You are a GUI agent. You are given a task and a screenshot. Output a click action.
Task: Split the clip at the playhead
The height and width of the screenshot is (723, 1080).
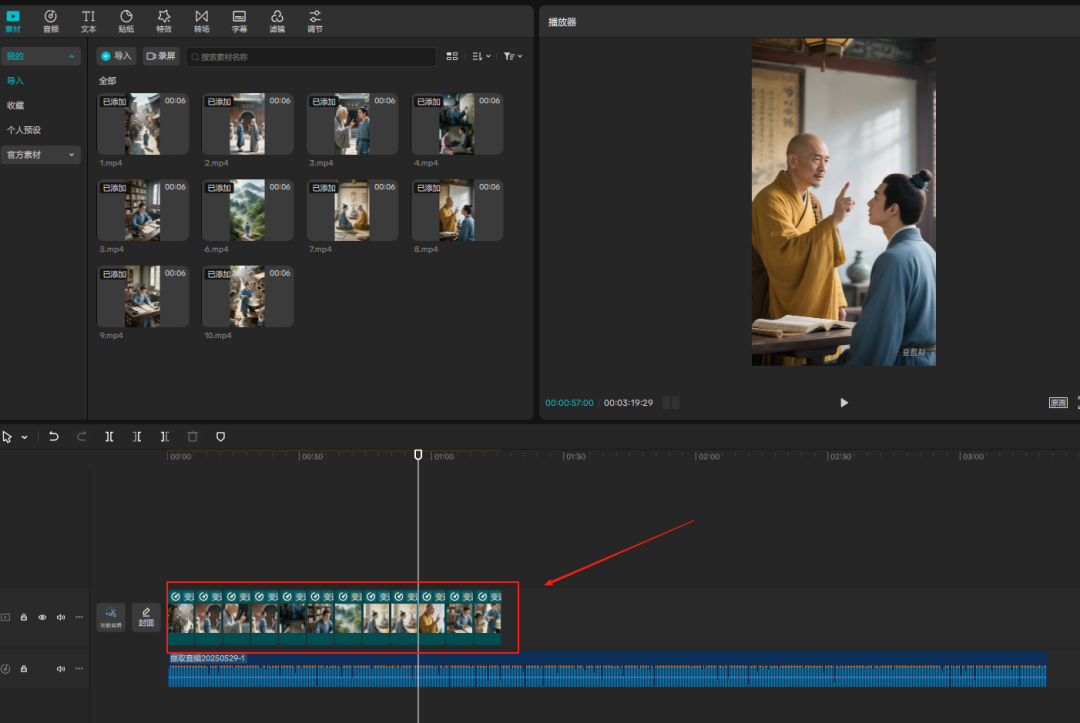click(x=109, y=437)
